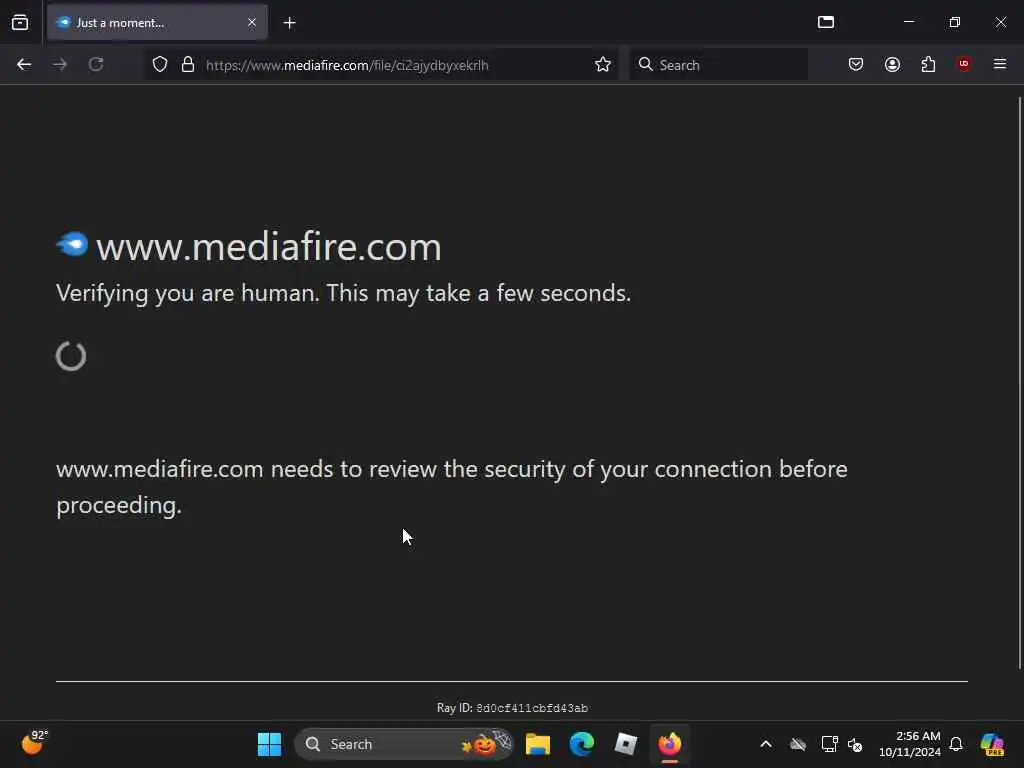1024x768 pixels.
Task: Click the page vertical scrollbar
Action: pos(1020,382)
